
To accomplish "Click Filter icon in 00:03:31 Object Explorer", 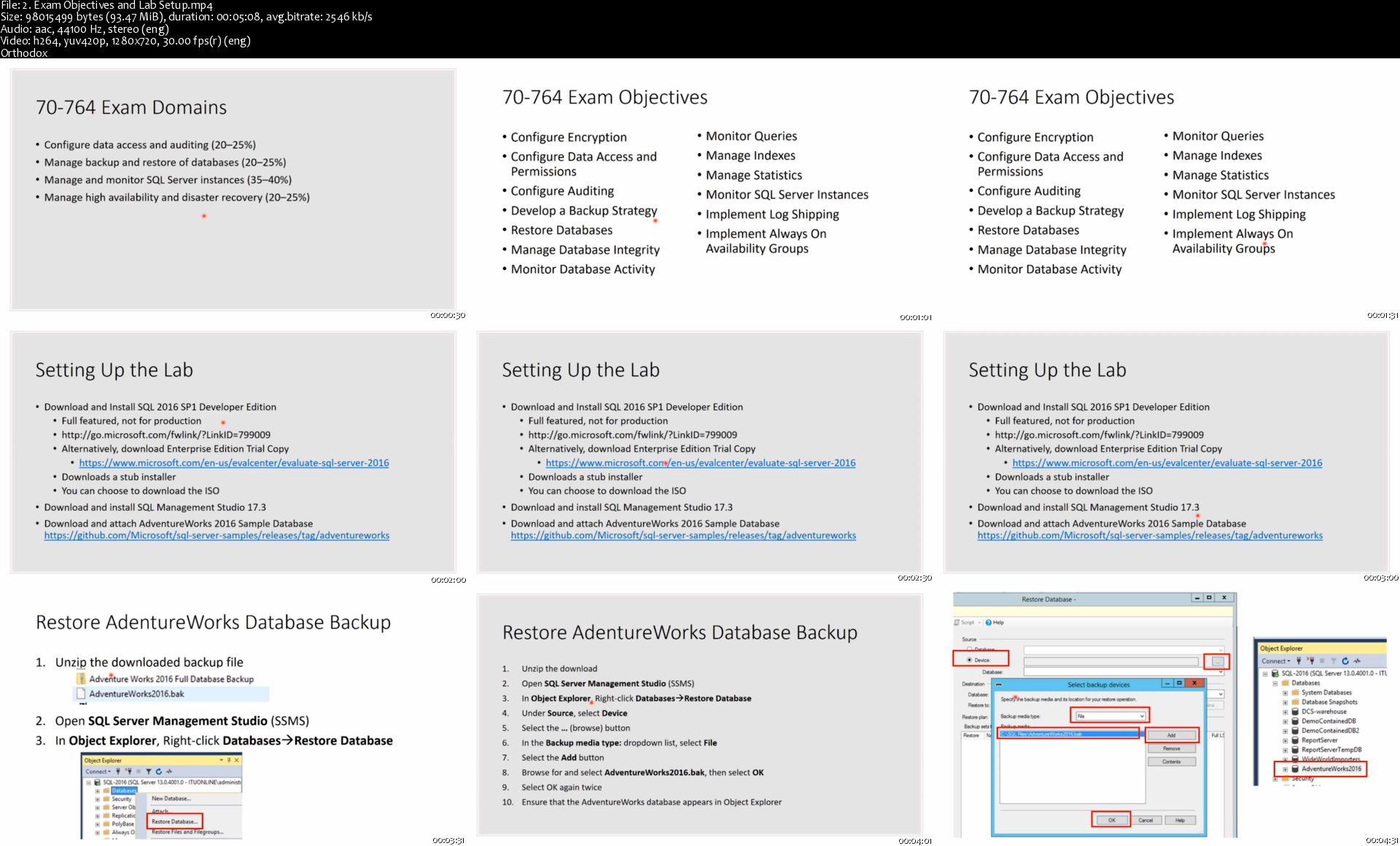I will pyautogui.click(x=148, y=771).
